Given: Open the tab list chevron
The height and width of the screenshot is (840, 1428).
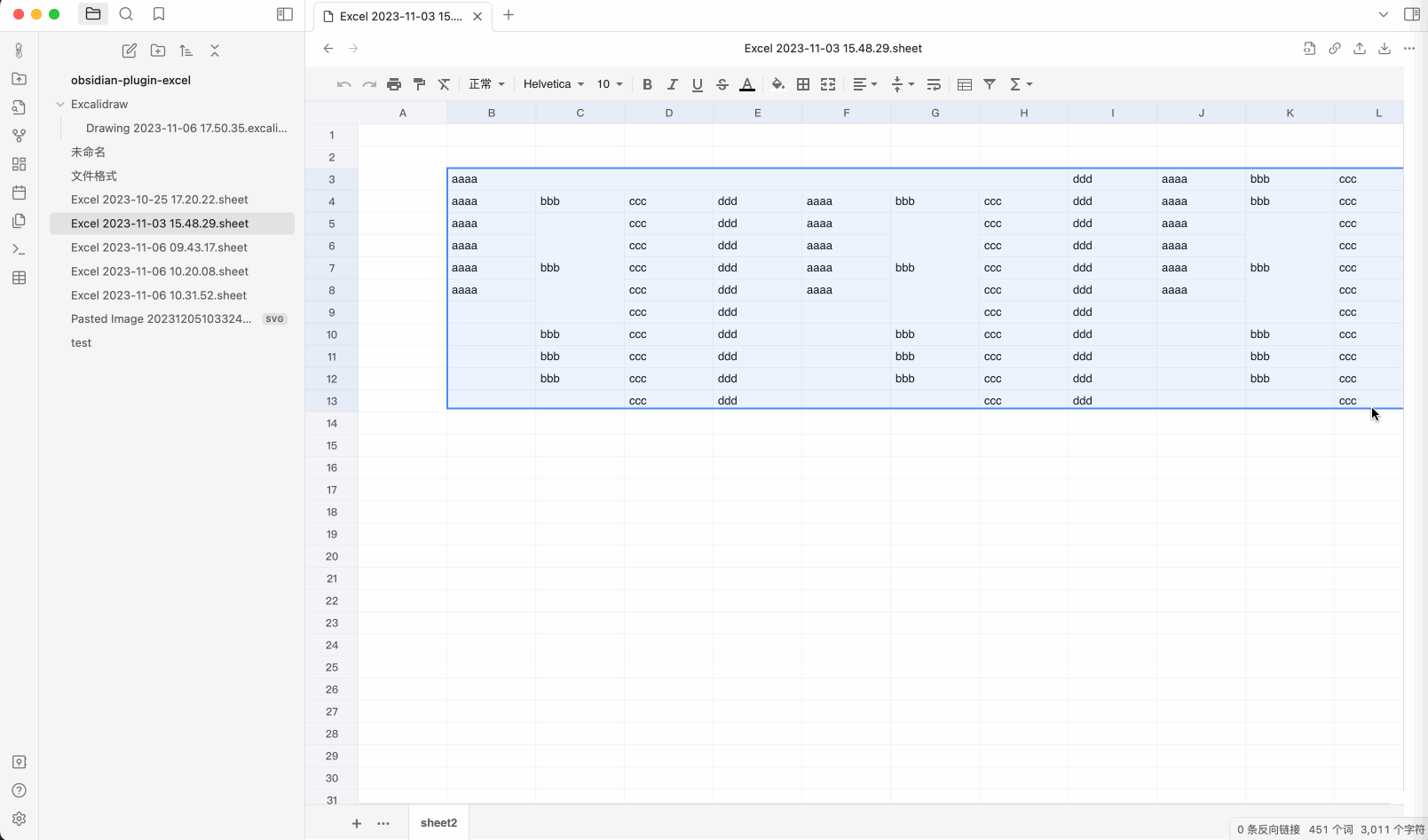Looking at the screenshot, I should [1383, 14].
